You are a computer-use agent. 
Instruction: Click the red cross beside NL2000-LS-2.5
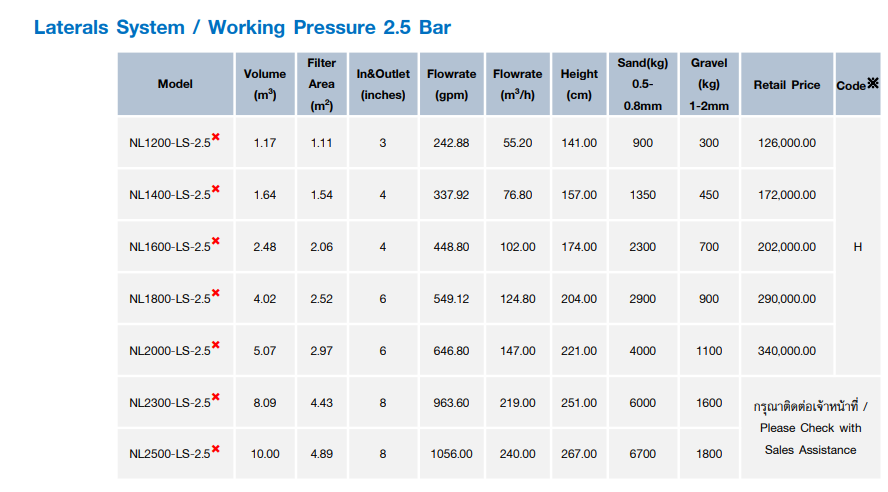pos(216,345)
